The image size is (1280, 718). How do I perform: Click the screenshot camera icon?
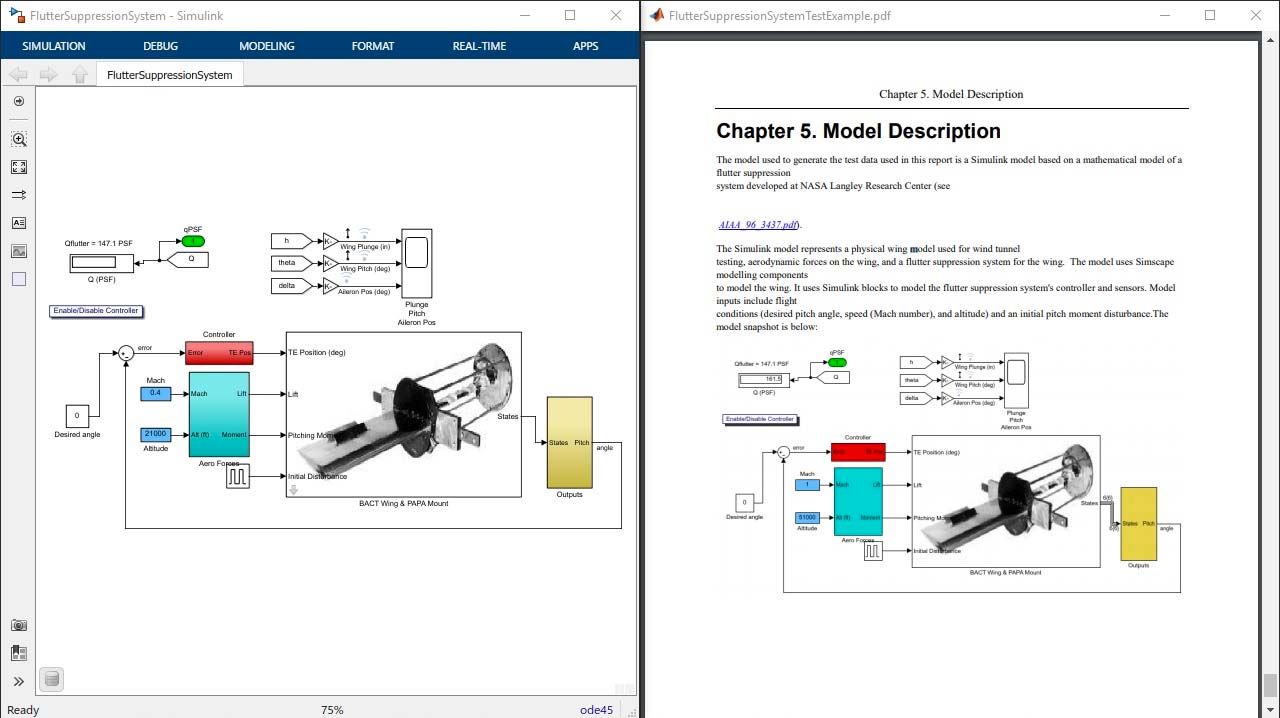19,625
